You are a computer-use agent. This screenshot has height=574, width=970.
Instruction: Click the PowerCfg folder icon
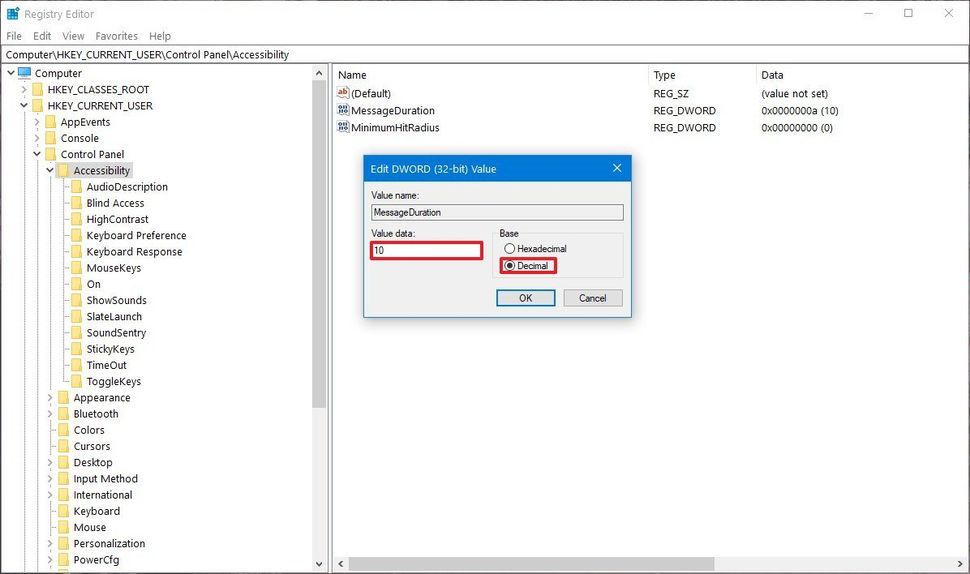click(64, 560)
